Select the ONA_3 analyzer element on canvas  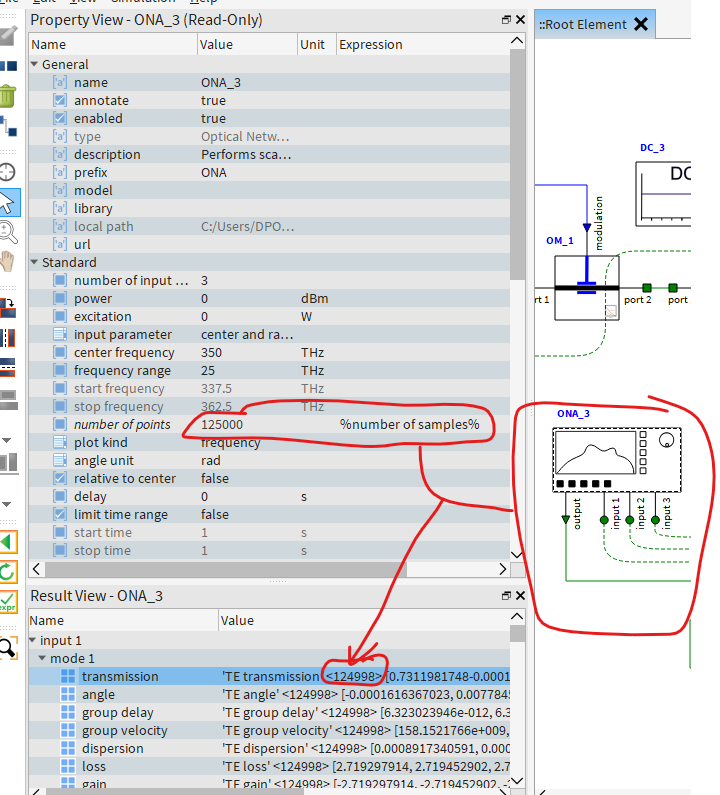[617, 460]
